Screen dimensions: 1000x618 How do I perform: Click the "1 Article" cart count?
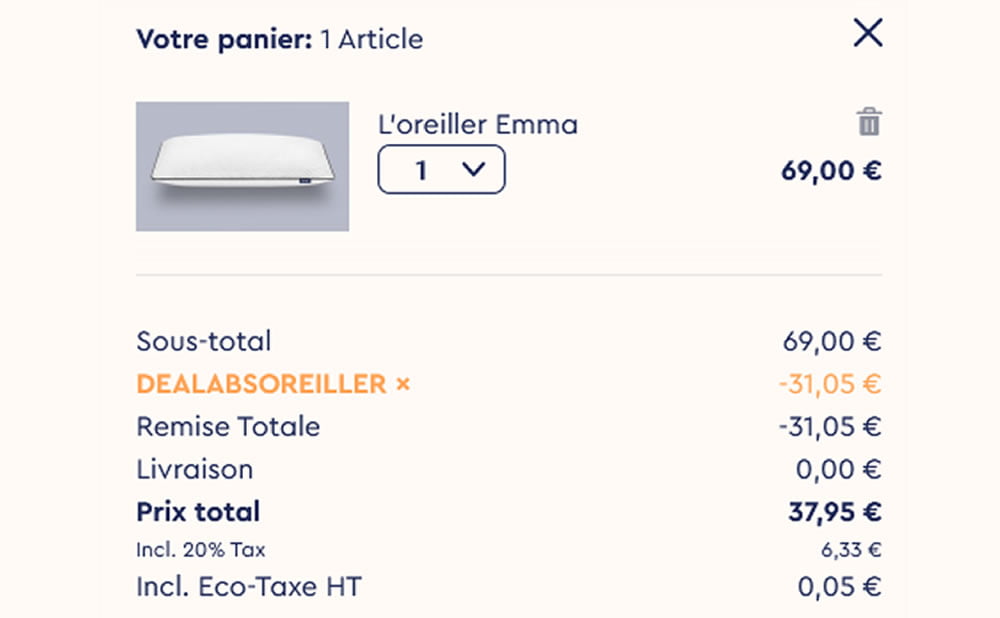(372, 40)
